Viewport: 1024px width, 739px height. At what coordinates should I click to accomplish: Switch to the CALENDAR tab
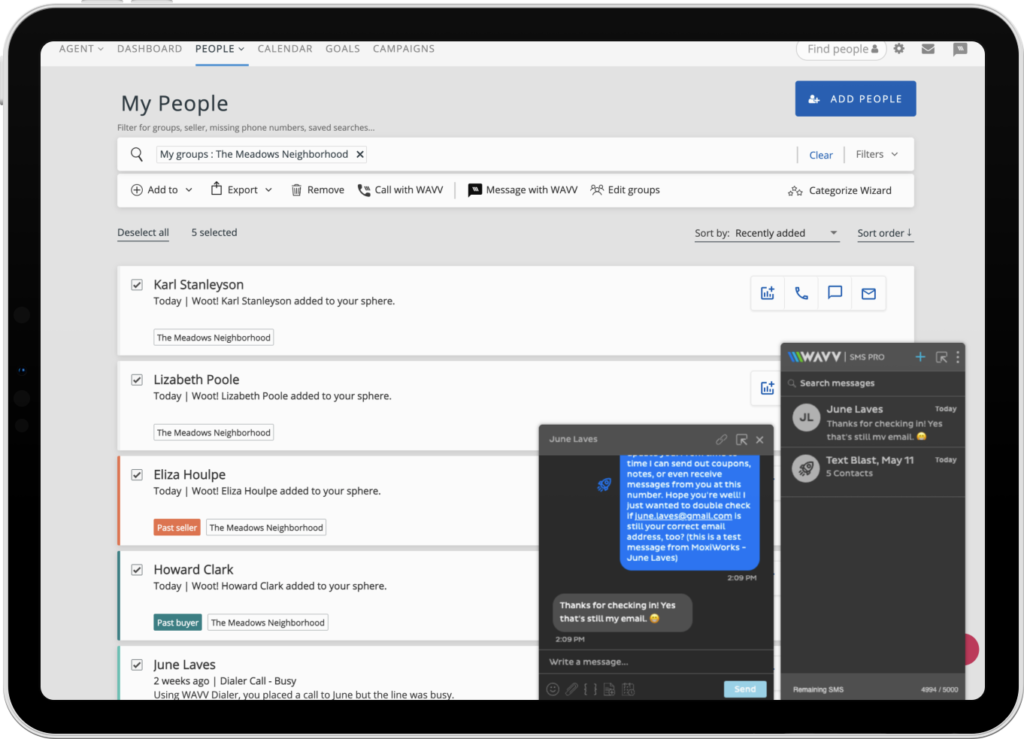[x=284, y=48]
